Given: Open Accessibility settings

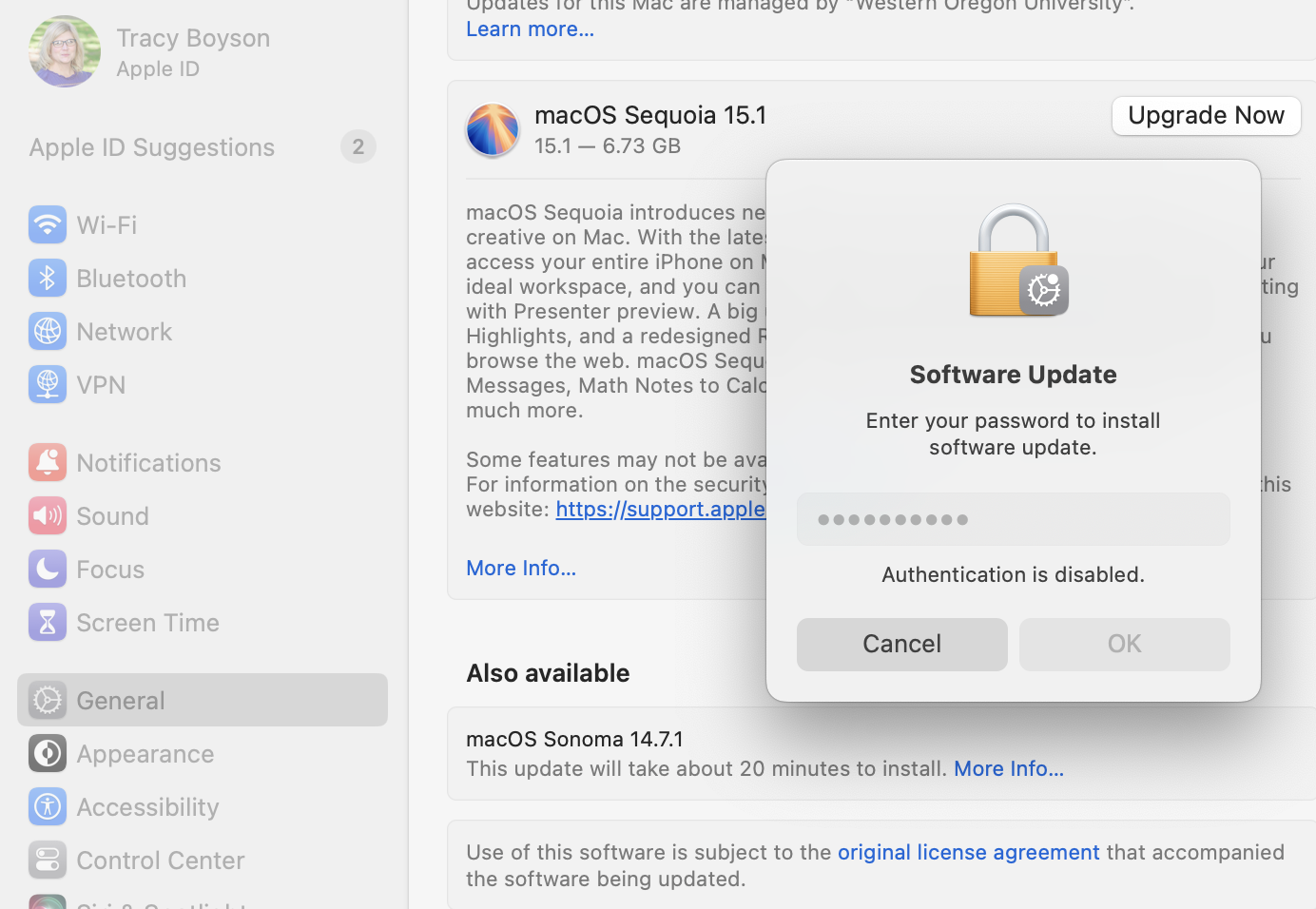Looking at the screenshot, I should point(203,806).
